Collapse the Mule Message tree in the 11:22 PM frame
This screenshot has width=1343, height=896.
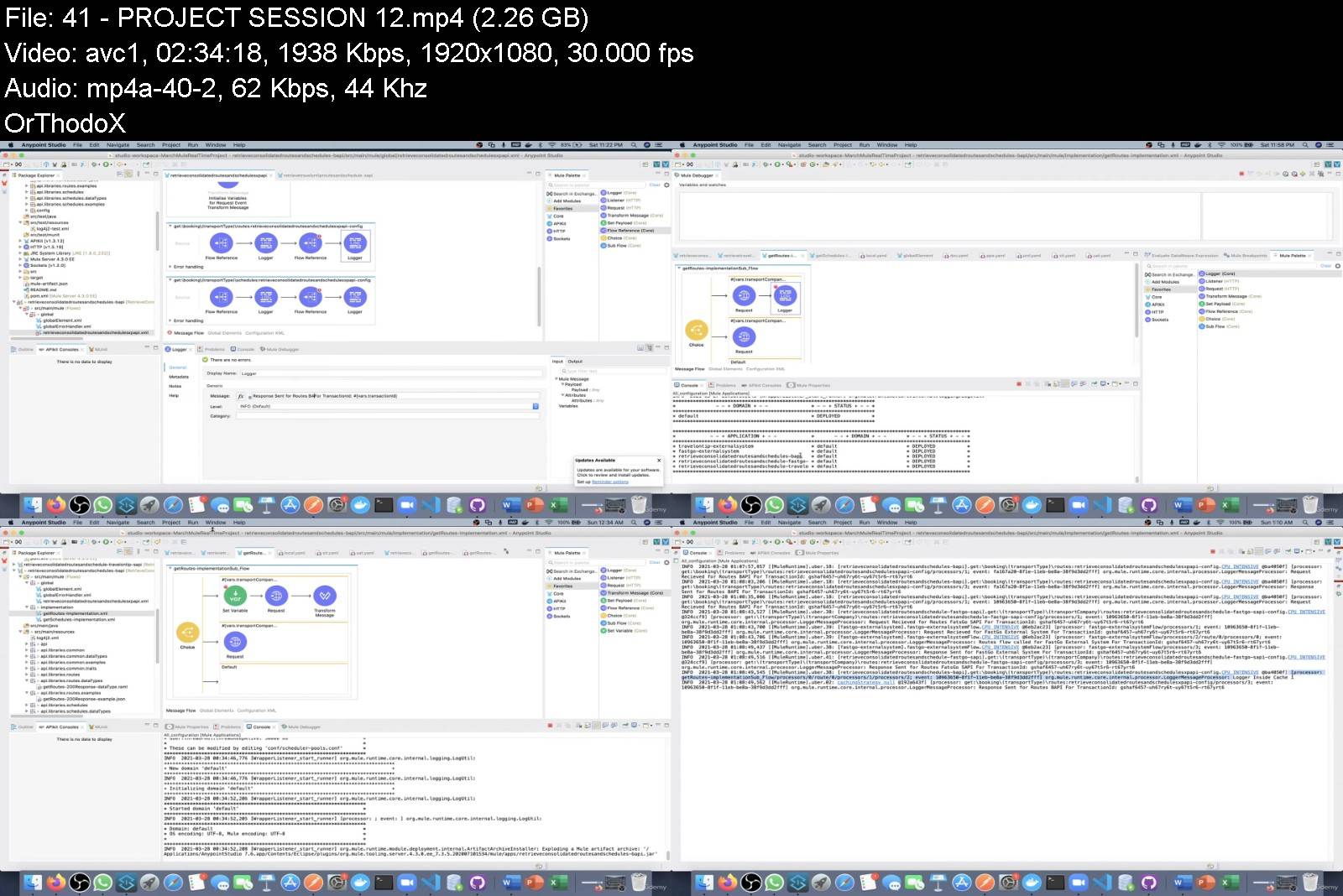[555, 379]
